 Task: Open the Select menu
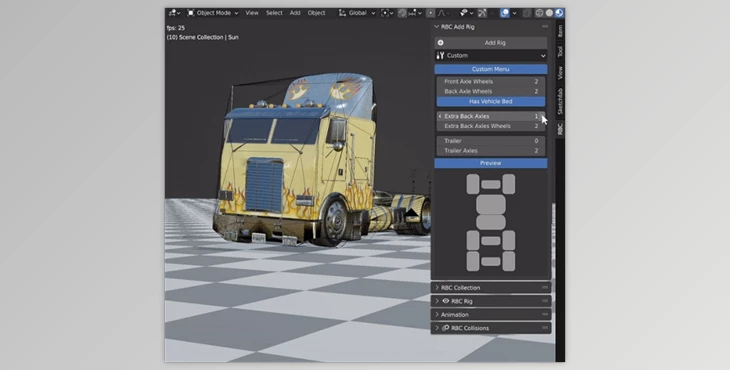[274, 13]
